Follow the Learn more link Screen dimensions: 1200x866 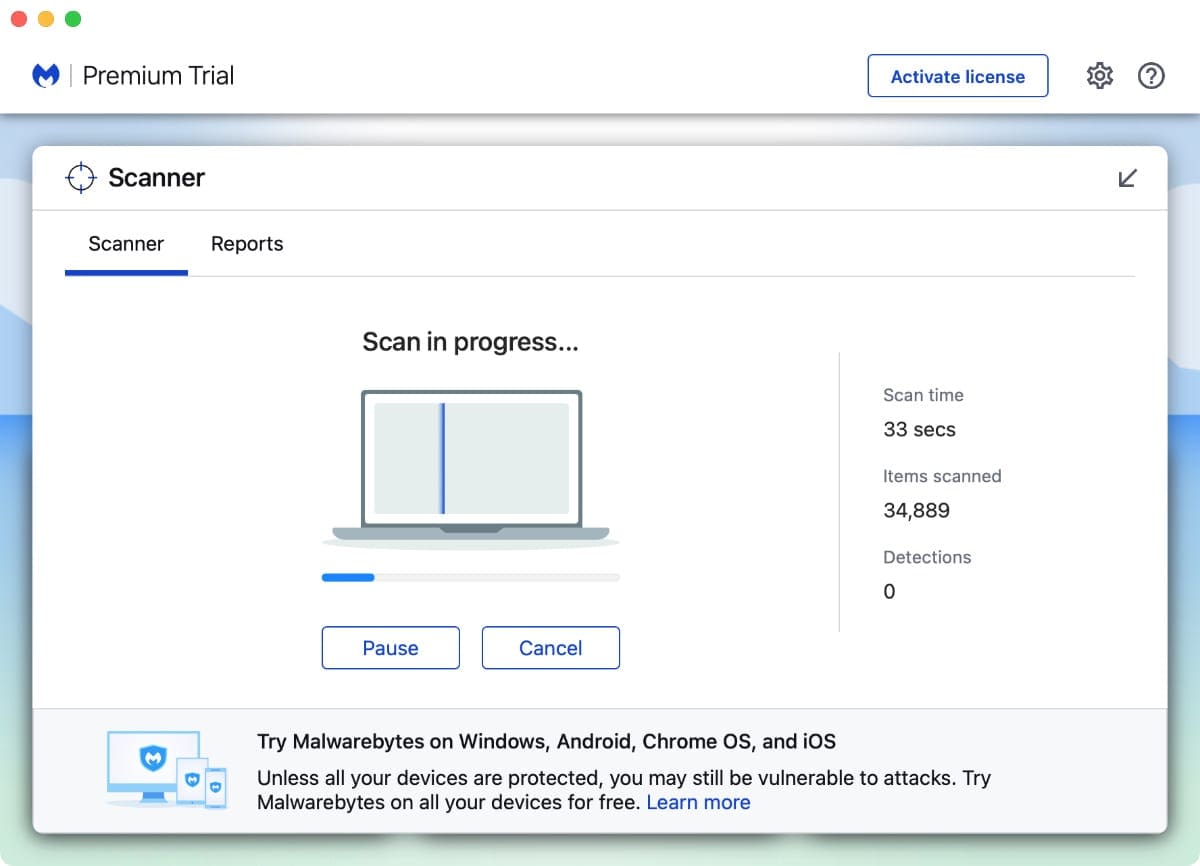click(x=698, y=802)
